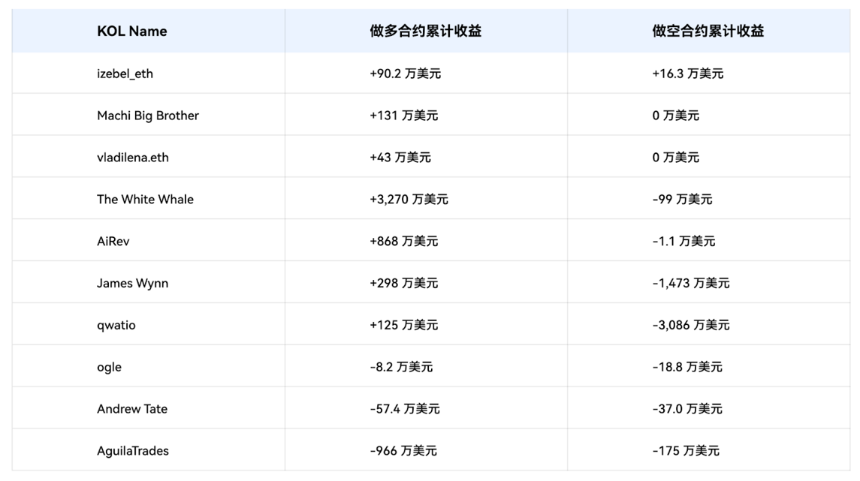Screen dimensions: 860x481
Task: Click the Machi Big Brother row name
Action: pyautogui.click(x=148, y=115)
